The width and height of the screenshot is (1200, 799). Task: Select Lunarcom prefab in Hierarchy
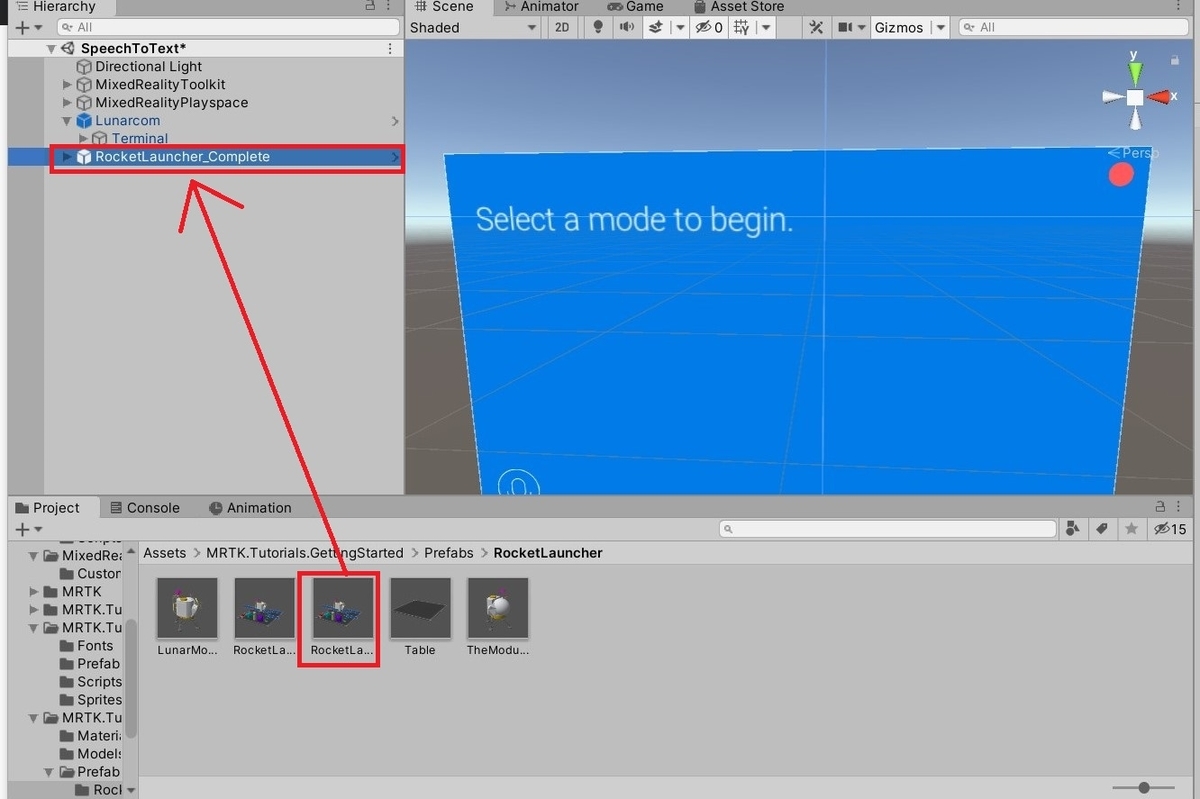(x=127, y=121)
